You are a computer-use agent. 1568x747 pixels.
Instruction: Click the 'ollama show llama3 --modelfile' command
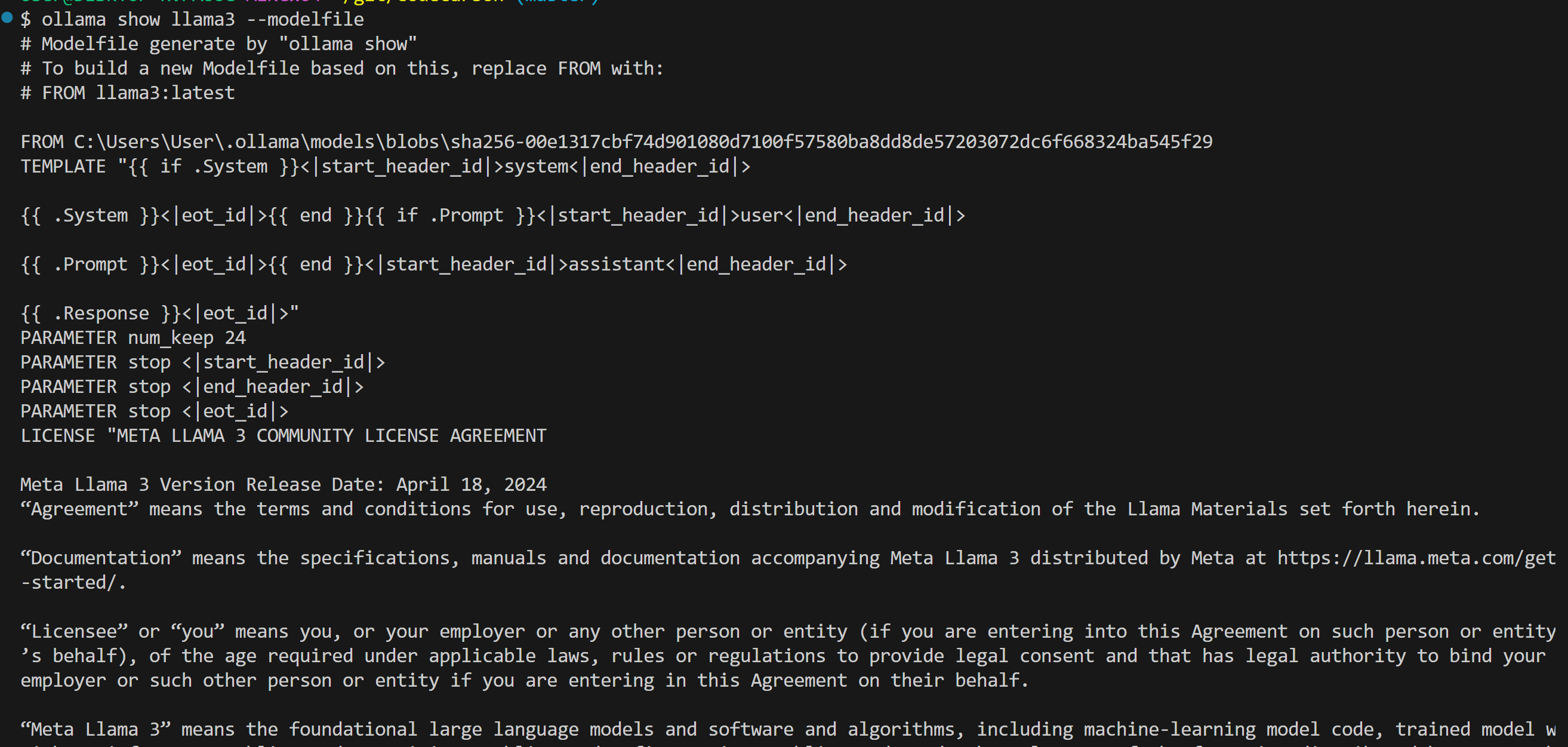coord(203,20)
